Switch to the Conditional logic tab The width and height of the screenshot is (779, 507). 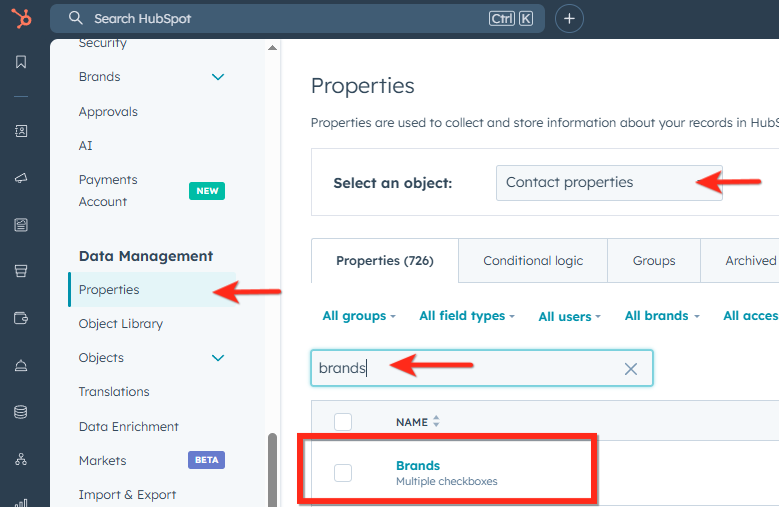coord(532,261)
